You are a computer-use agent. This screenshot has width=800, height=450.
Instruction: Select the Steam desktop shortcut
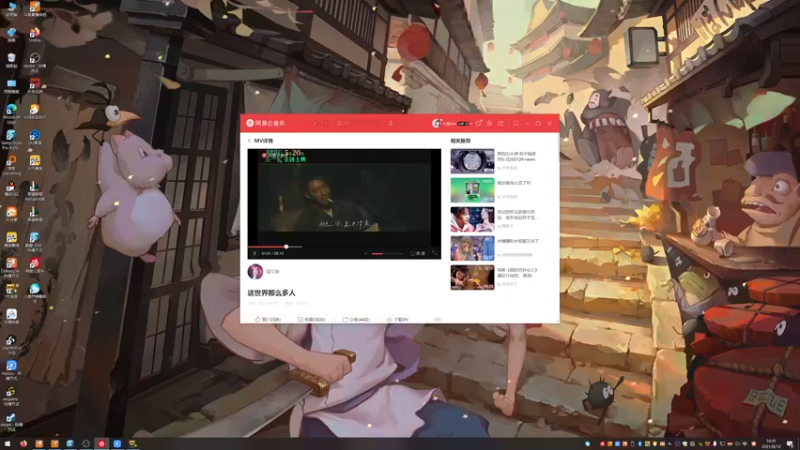(x=11, y=422)
